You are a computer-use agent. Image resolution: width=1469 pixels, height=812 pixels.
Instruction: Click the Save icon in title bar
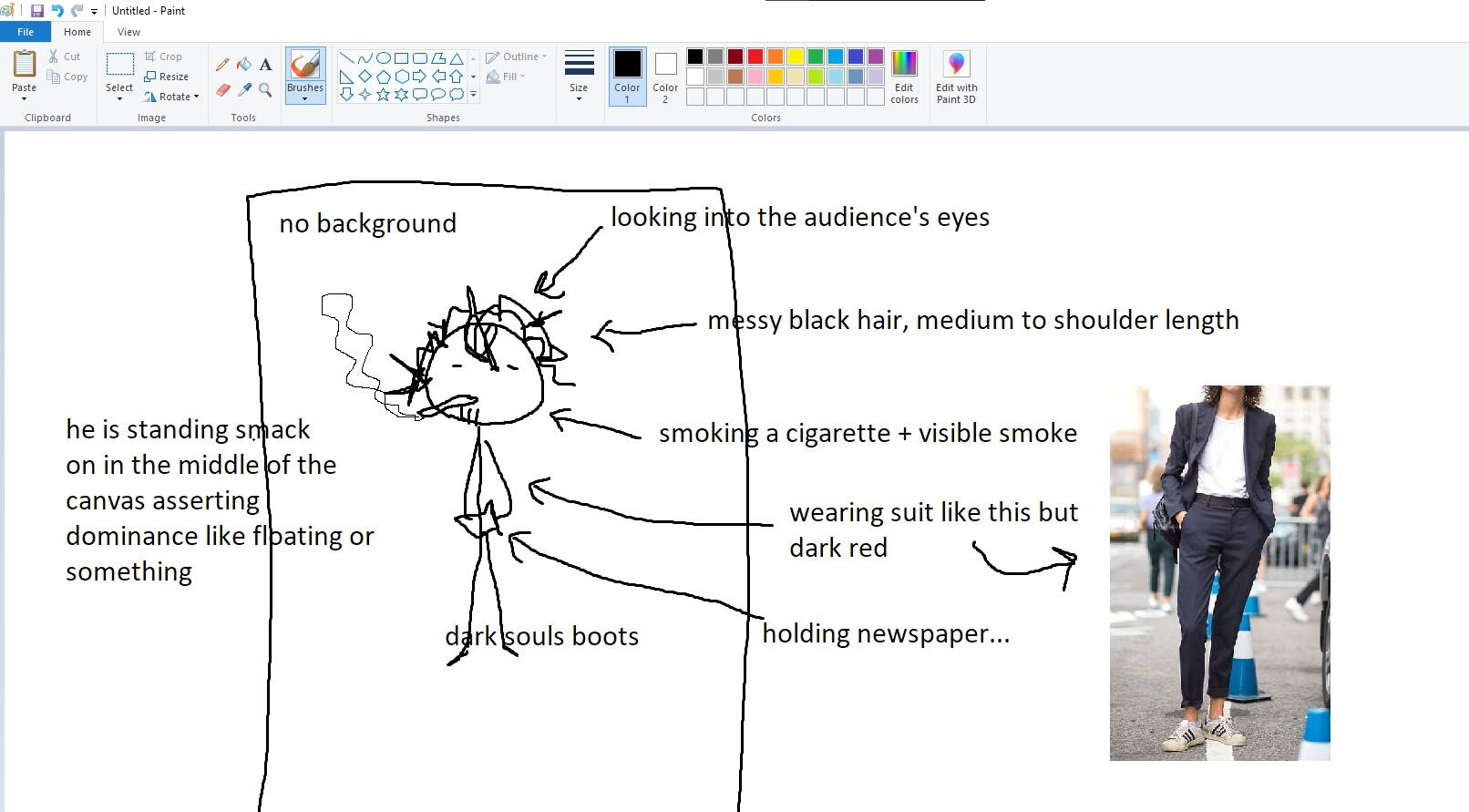(37, 11)
